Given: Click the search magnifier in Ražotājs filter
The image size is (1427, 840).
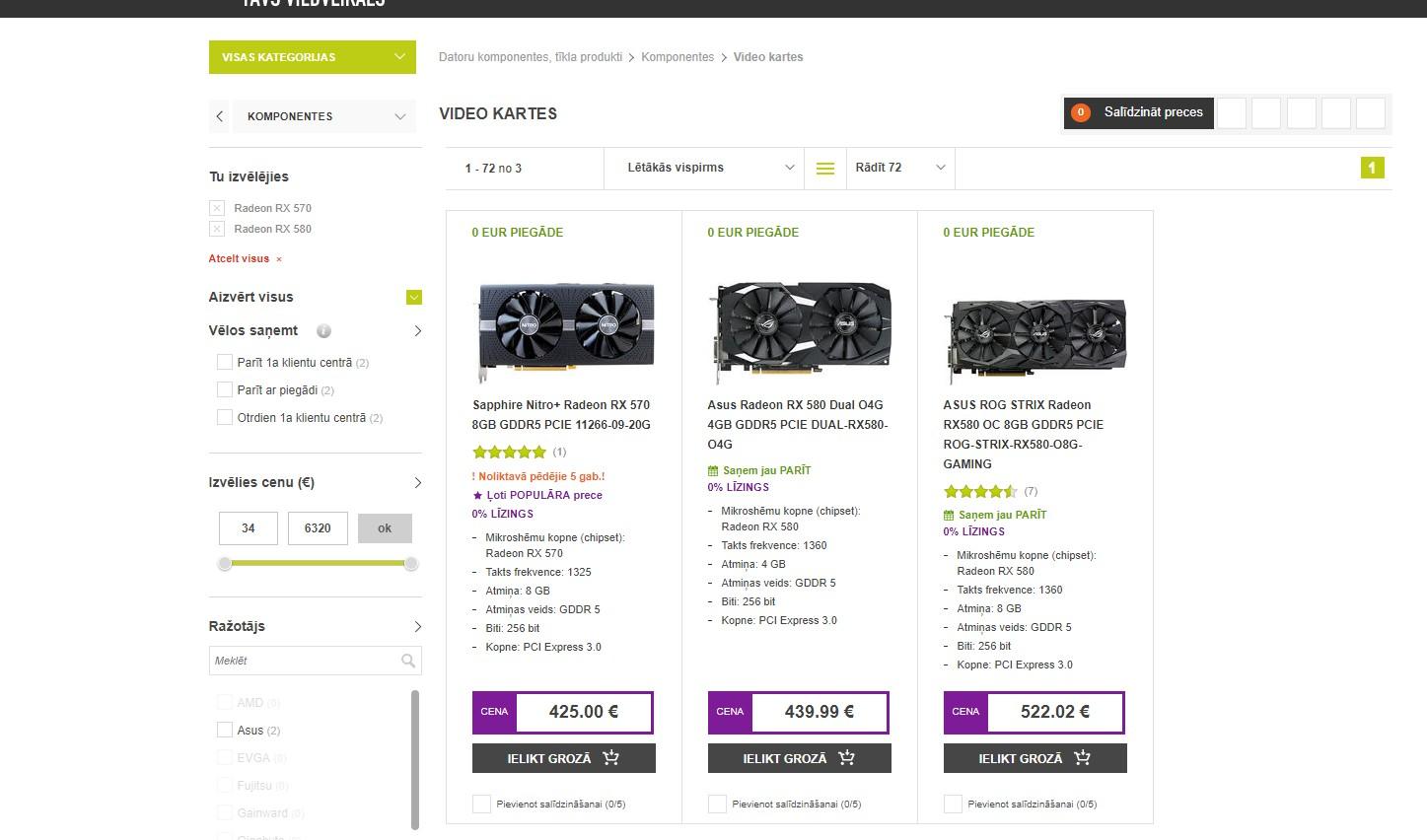Looking at the screenshot, I should coord(407,661).
